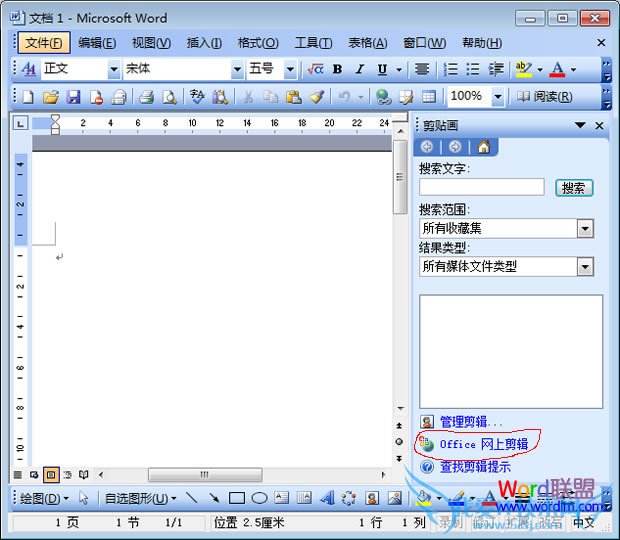Click the Paste clipboard icon
The width and height of the screenshot is (620, 540).
(294, 96)
